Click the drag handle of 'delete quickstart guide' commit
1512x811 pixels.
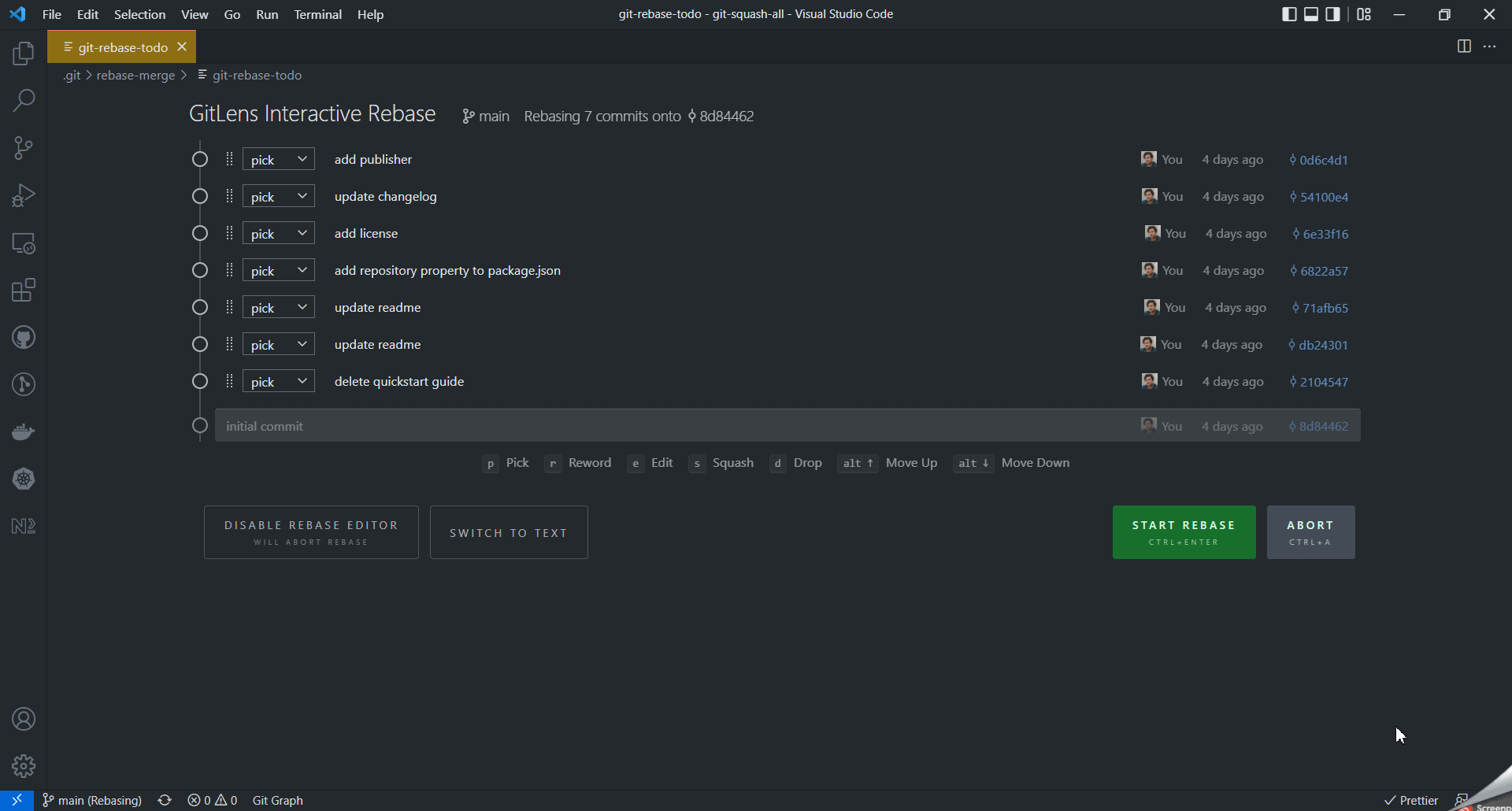coord(229,381)
